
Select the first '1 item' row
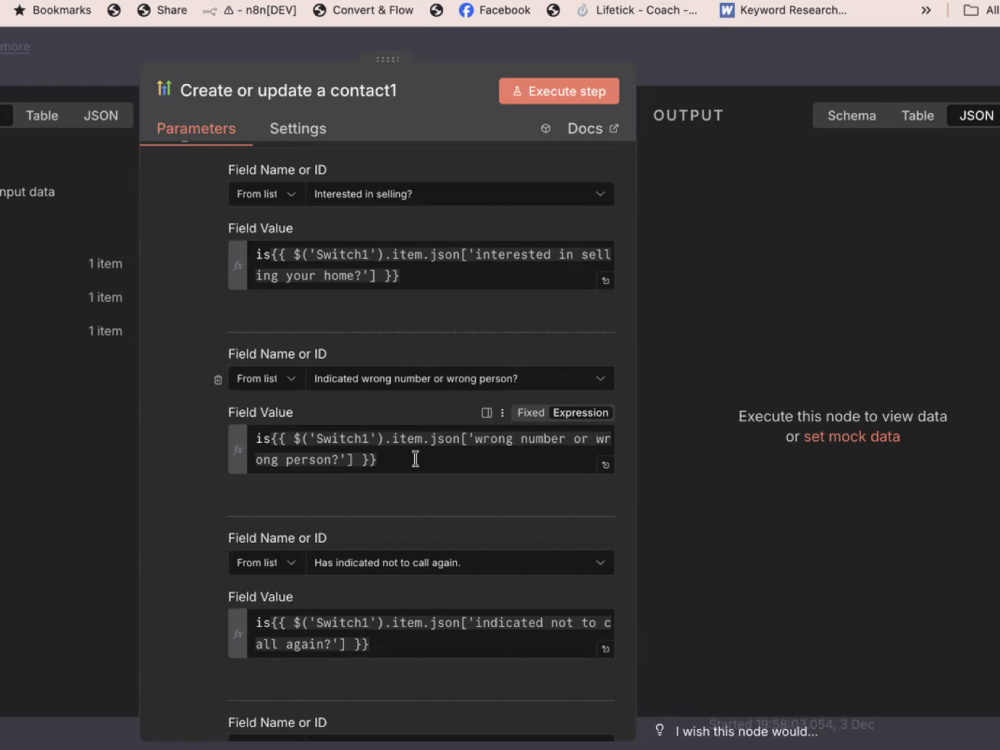105,263
